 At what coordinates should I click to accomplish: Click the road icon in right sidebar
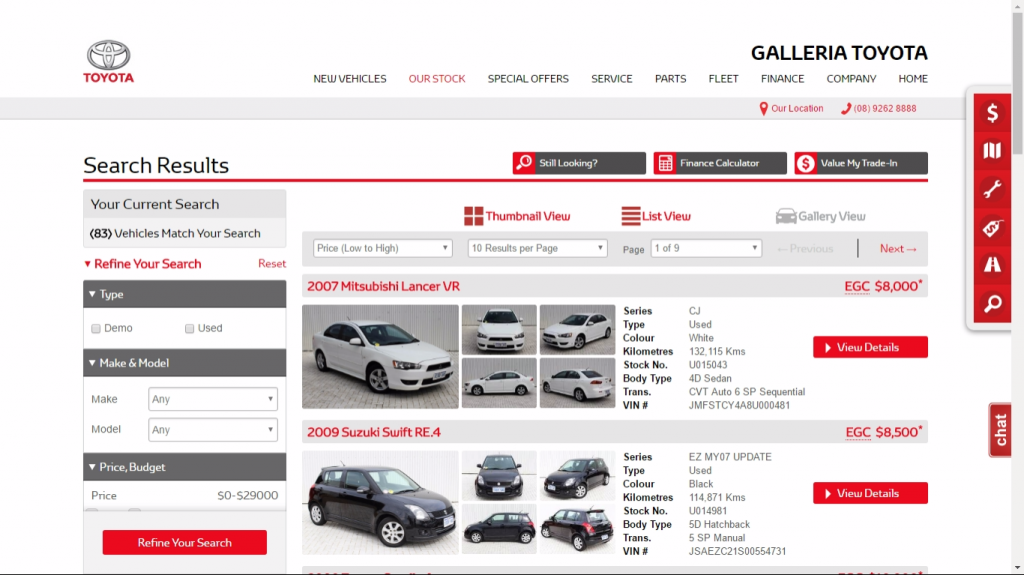coord(992,265)
